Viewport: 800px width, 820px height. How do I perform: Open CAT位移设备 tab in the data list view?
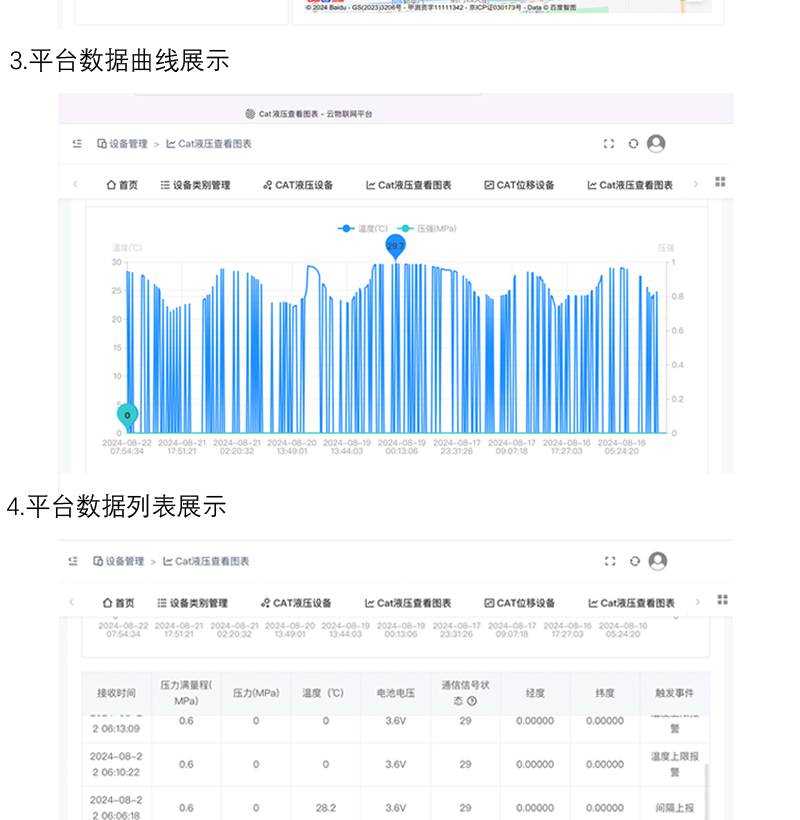519,603
